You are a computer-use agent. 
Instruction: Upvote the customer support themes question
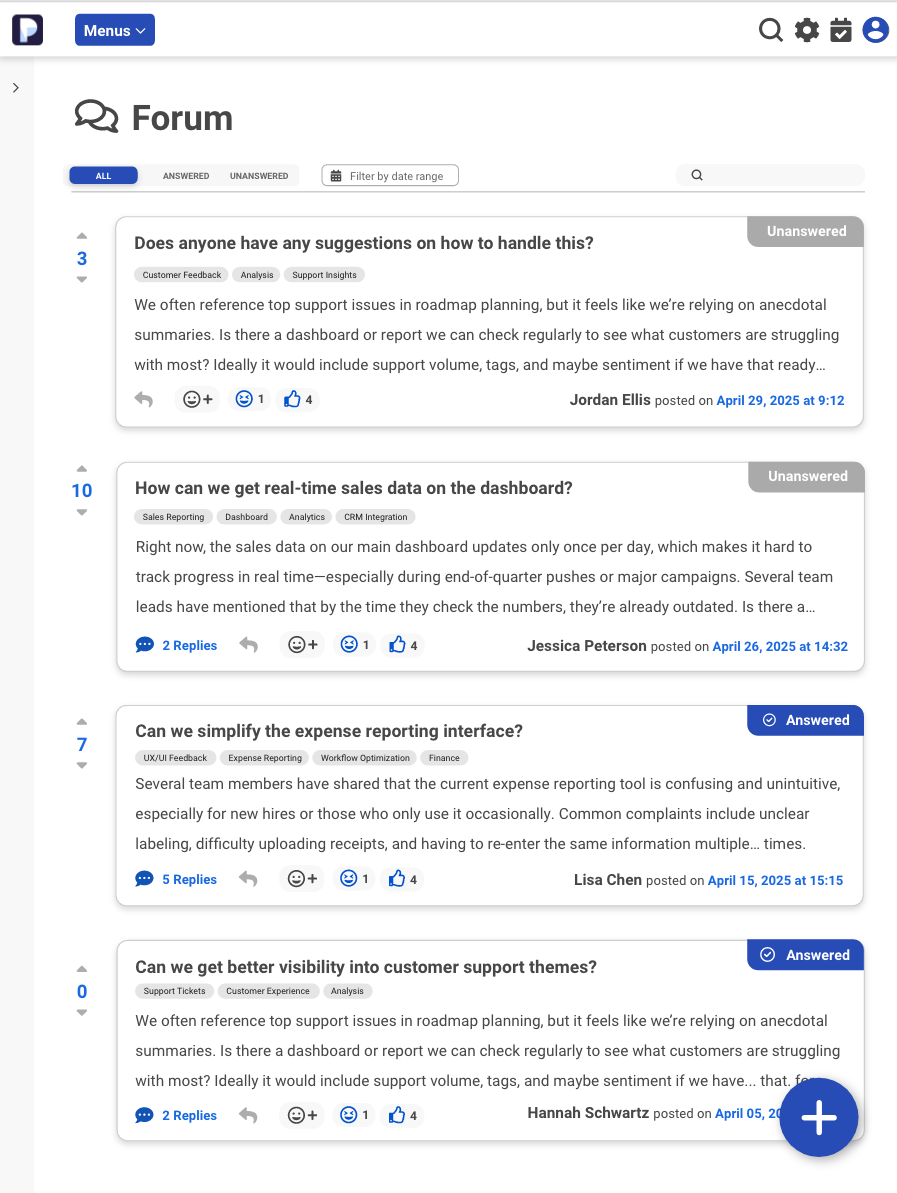coord(82,968)
